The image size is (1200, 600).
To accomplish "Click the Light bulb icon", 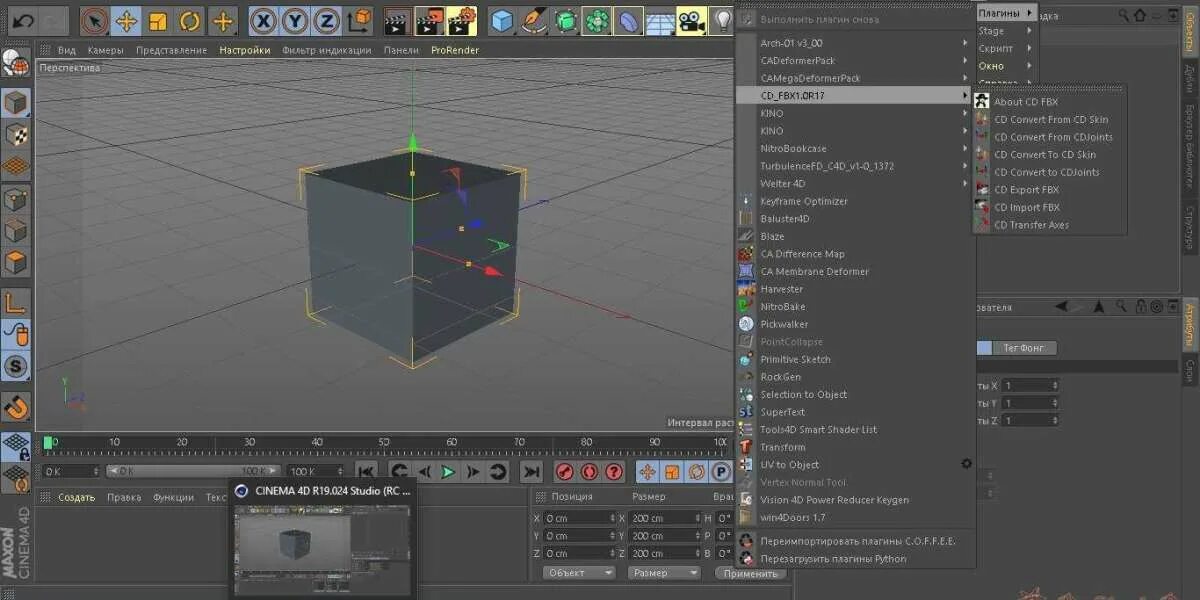I will 721,20.
